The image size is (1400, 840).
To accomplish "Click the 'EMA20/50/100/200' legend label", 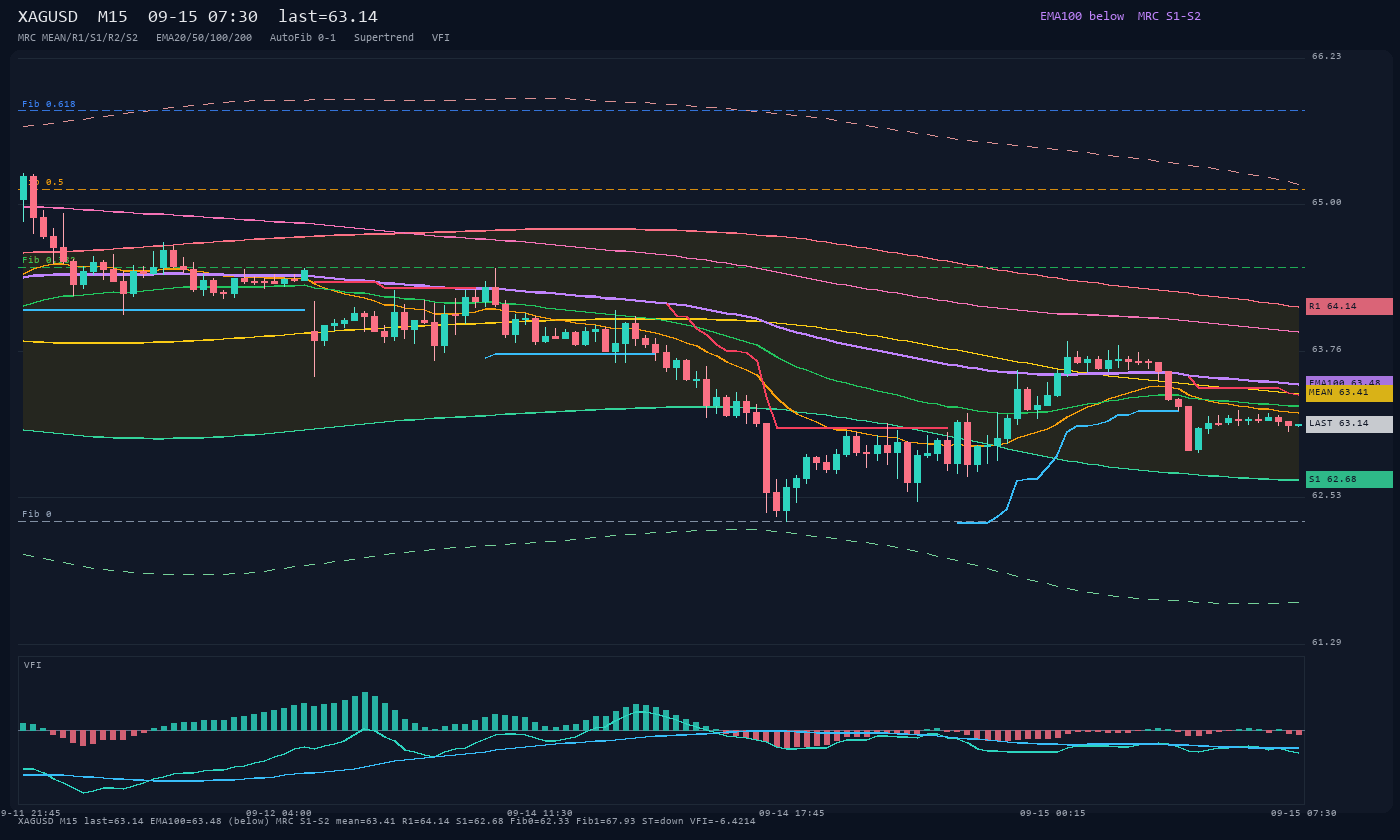I will coord(204,38).
